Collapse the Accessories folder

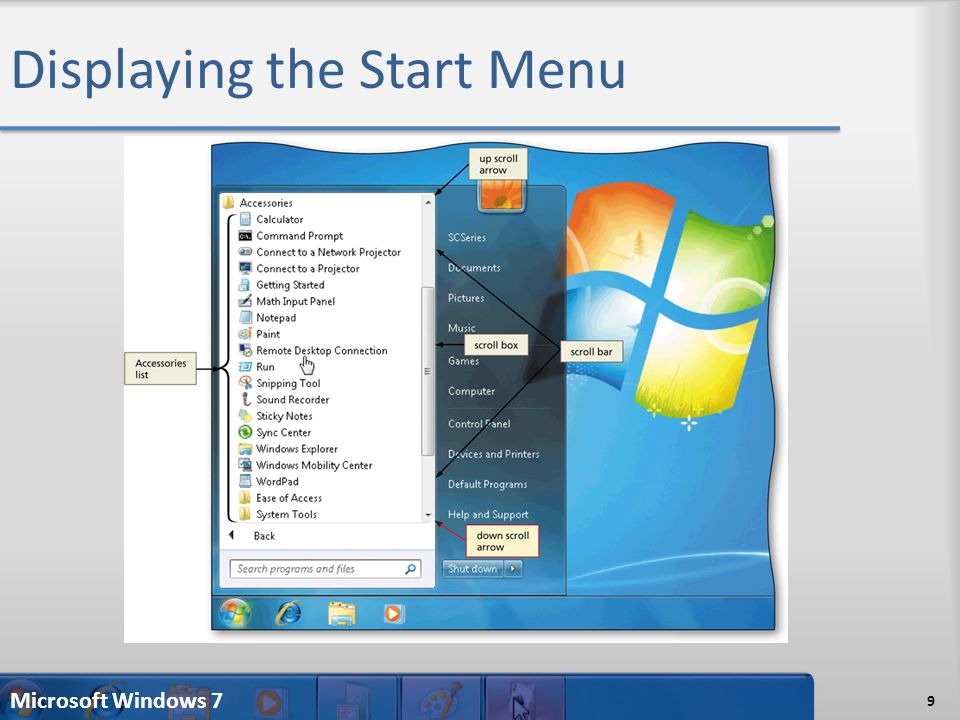[x=258, y=203]
